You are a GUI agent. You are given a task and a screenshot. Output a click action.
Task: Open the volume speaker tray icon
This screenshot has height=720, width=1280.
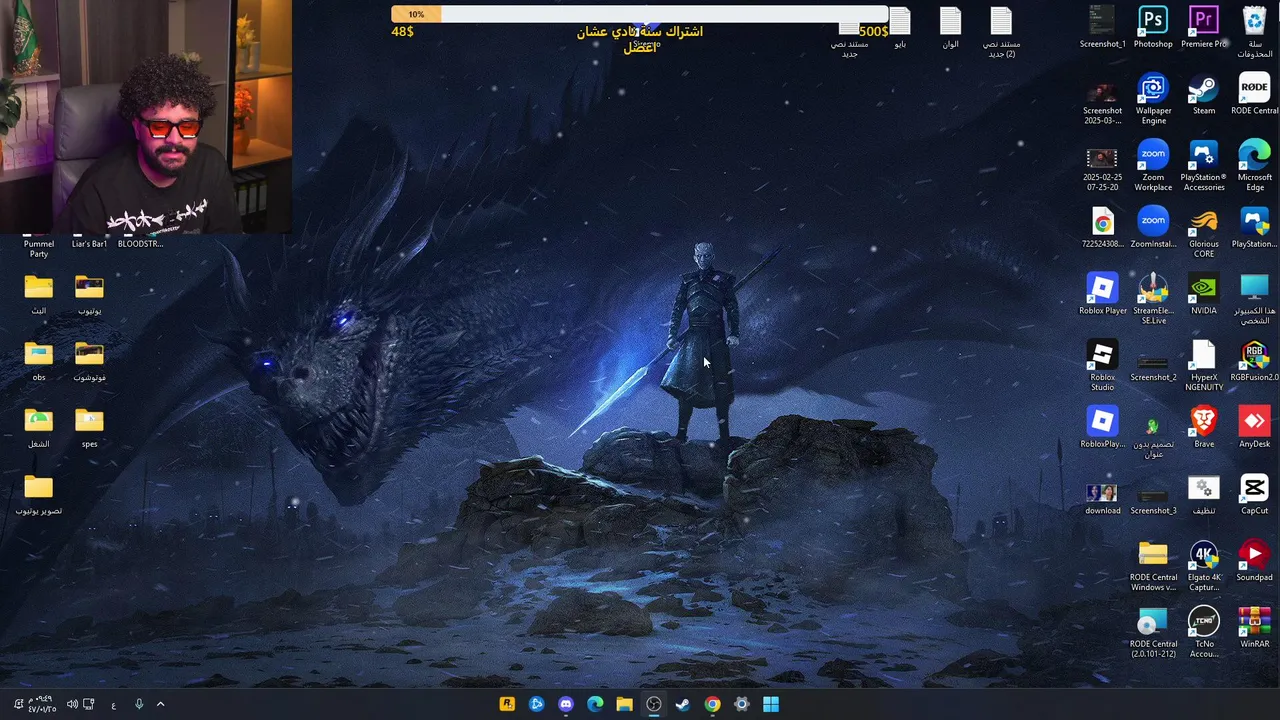(x=72, y=704)
